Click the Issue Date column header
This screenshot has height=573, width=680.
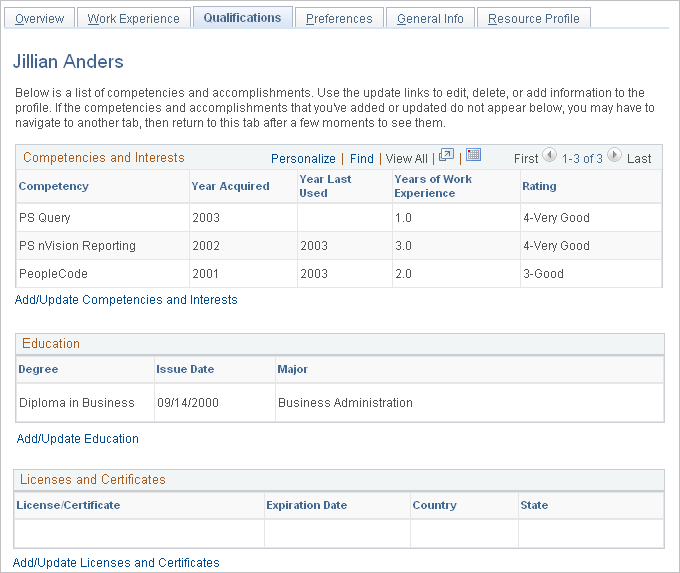[x=185, y=369]
